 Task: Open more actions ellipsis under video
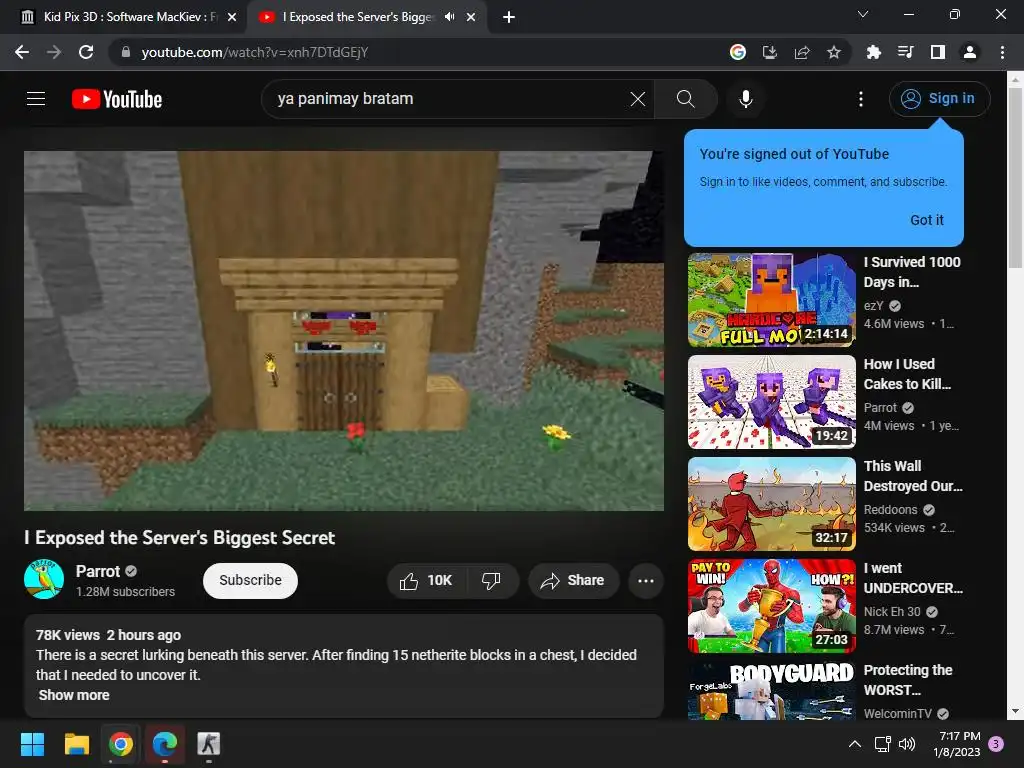[x=645, y=581]
